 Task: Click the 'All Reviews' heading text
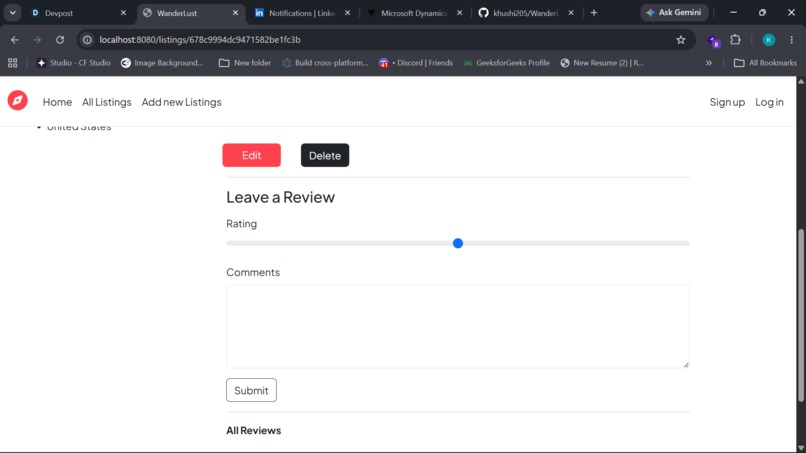(253, 430)
